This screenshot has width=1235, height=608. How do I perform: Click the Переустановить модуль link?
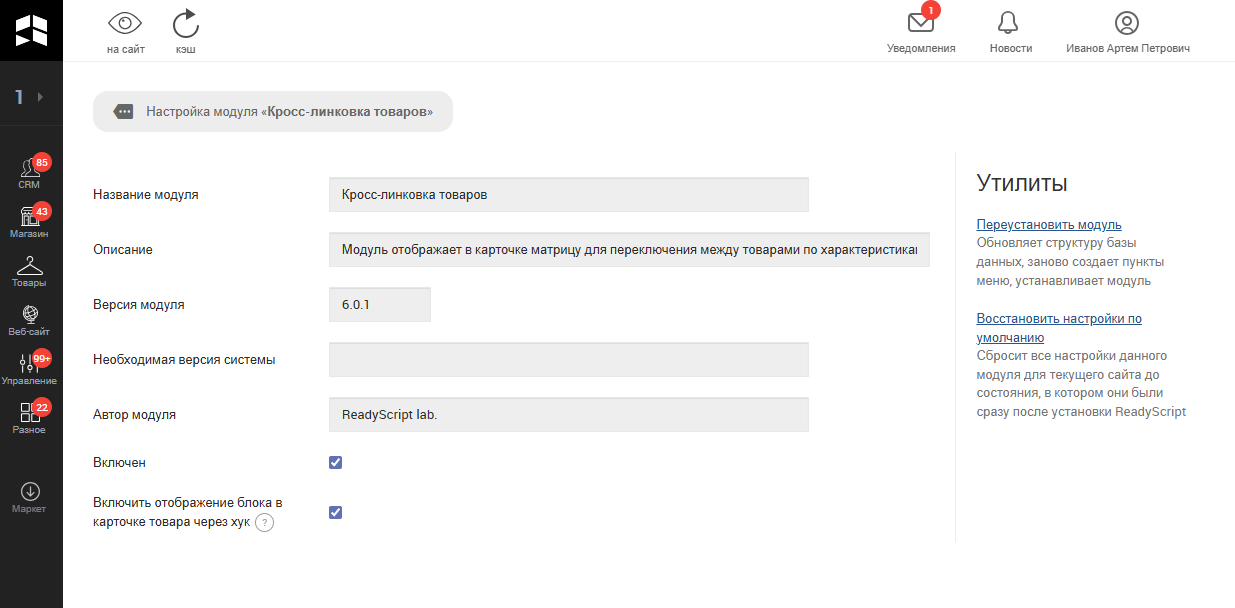pyautogui.click(x=1048, y=225)
